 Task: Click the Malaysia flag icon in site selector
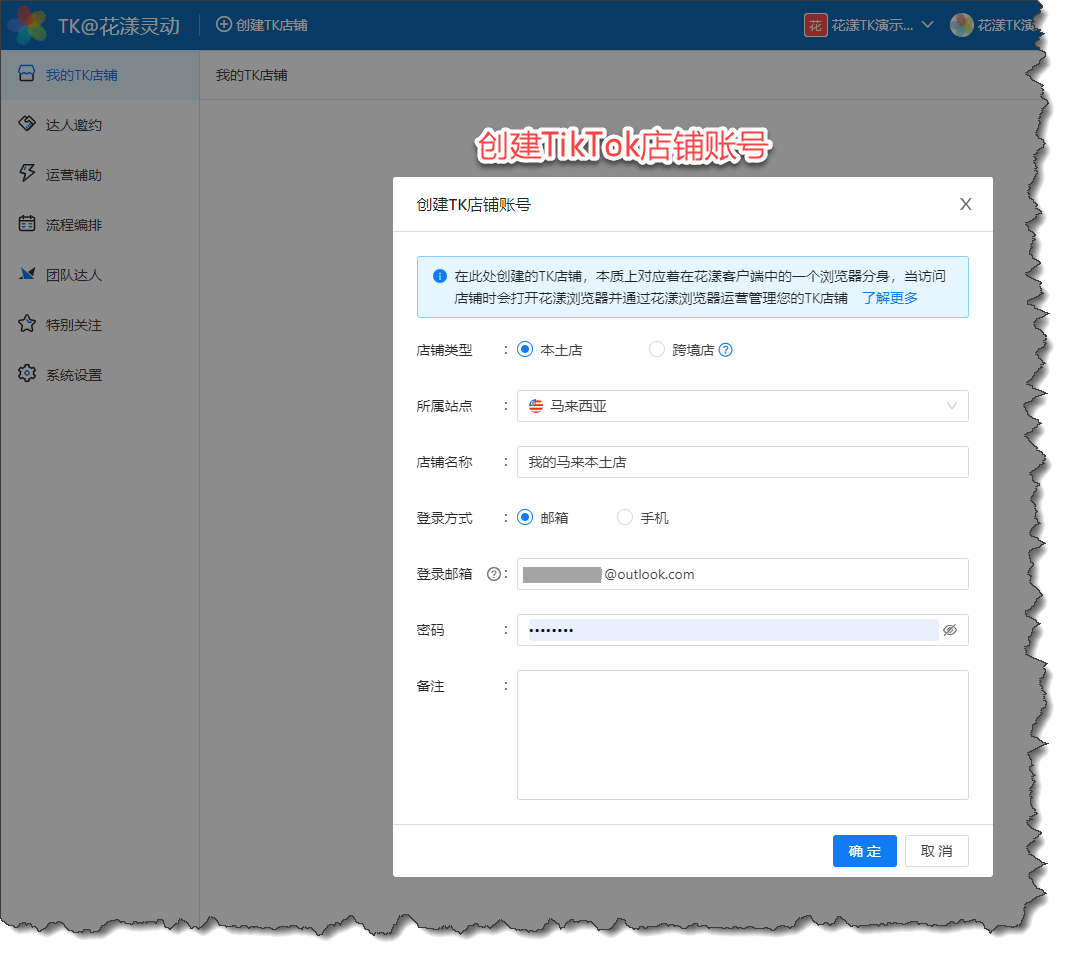(536, 406)
